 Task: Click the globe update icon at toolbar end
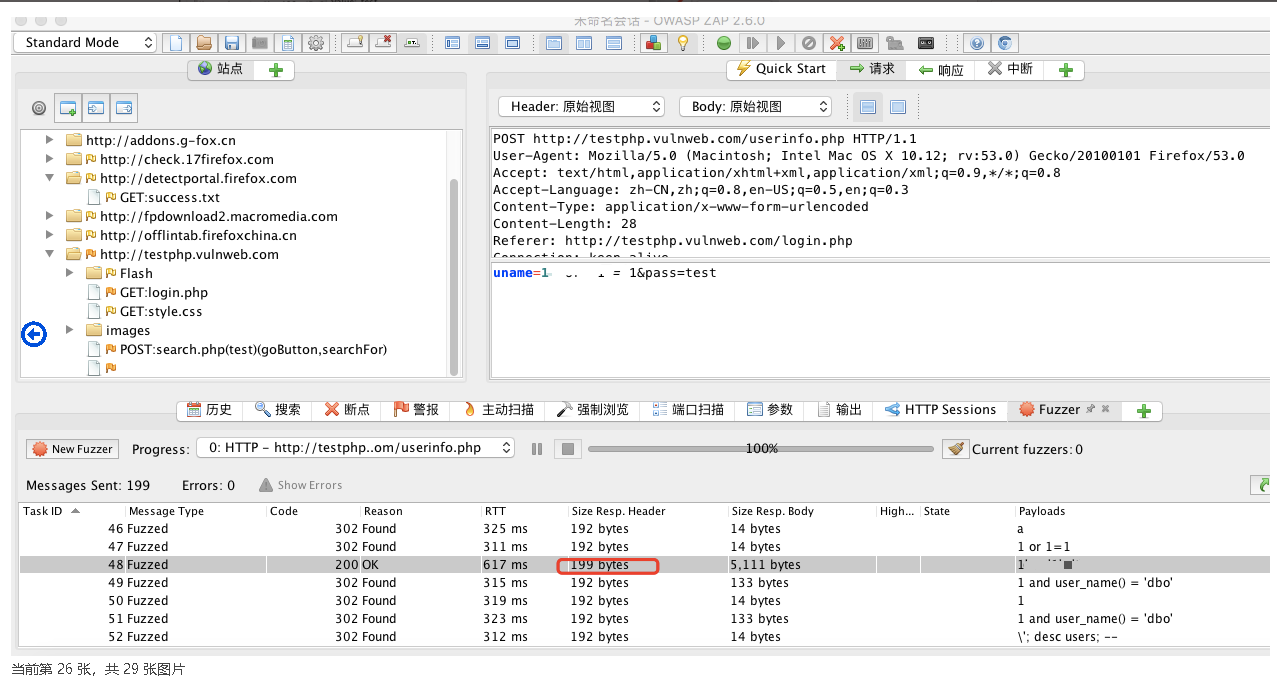click(x=1005, y=43)
